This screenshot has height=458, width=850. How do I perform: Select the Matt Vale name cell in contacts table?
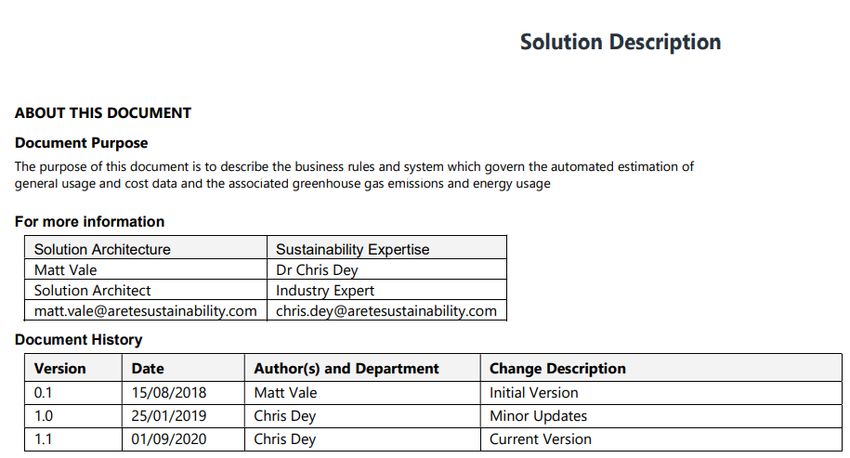[x=146, y=269]
